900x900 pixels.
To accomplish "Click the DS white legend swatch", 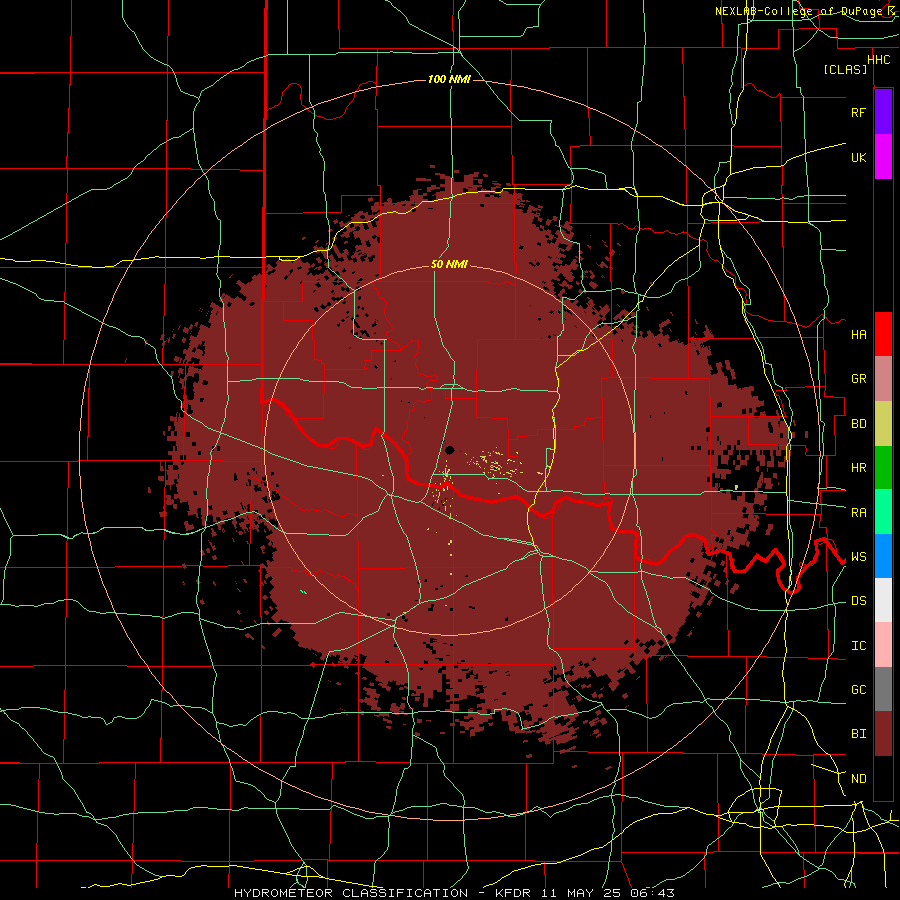I will click(883, 600).
